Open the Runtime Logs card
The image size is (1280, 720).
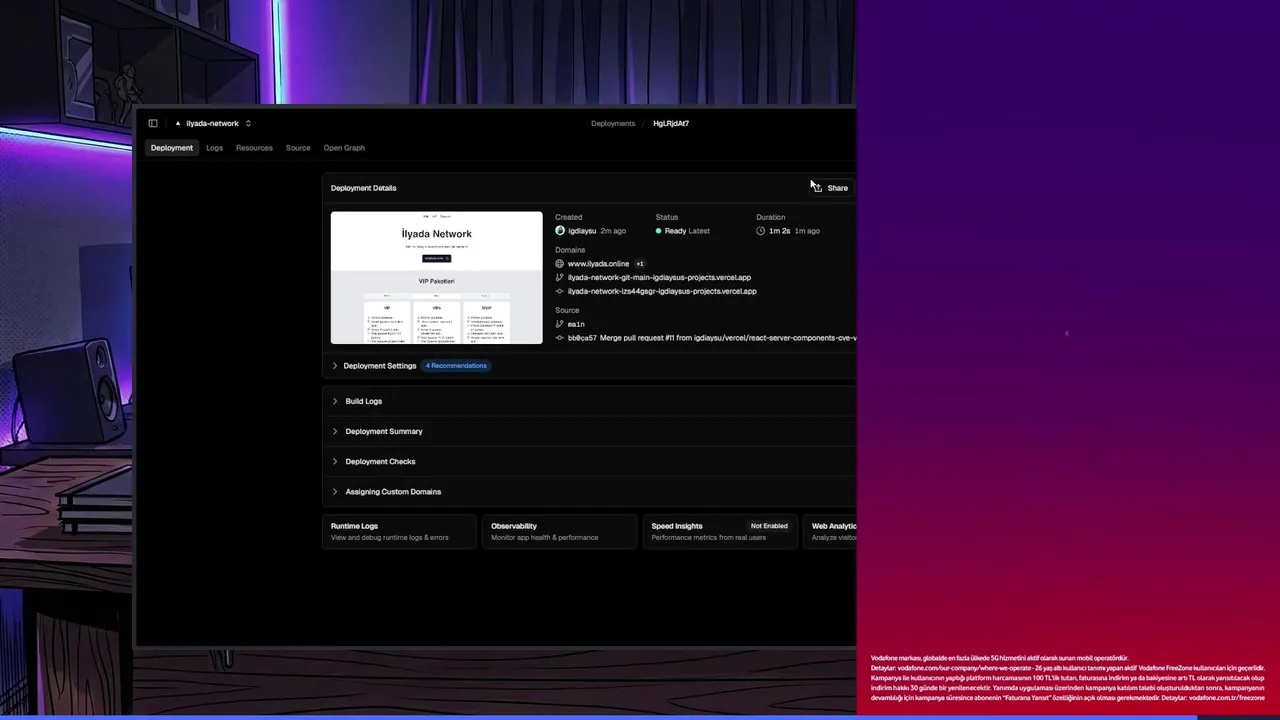[x=401, y=531]
